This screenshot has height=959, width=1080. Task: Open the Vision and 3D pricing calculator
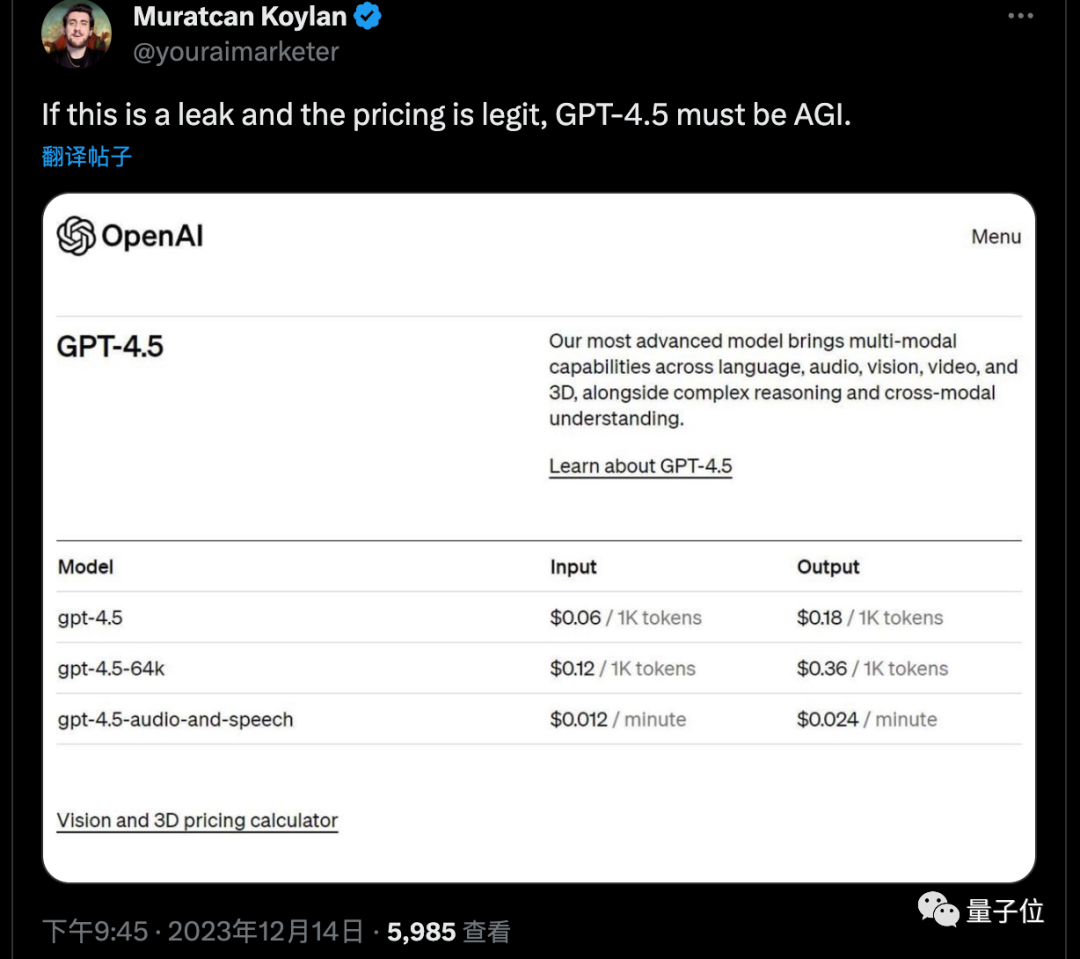click(x=196, y=820)
